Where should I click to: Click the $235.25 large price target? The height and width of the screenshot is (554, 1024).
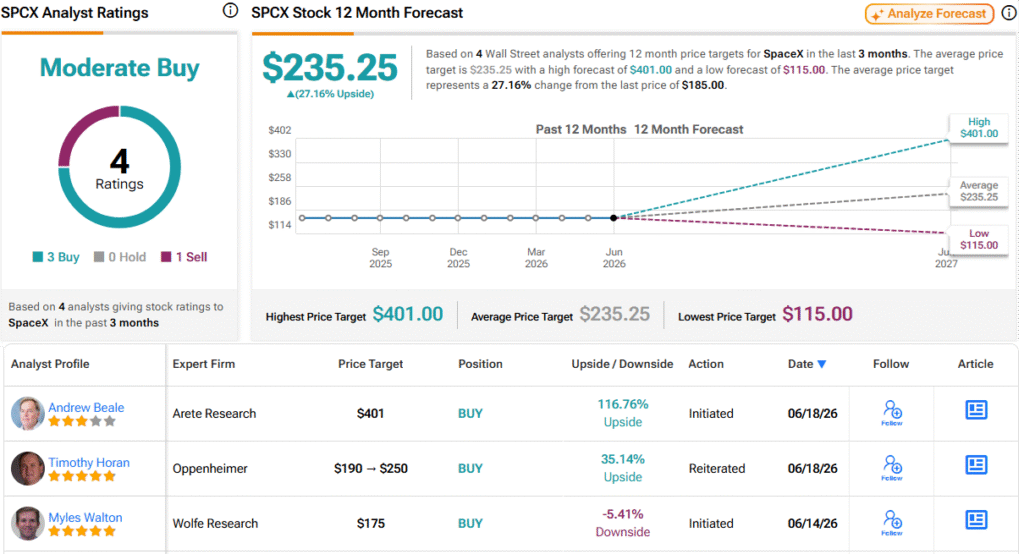click(x=330, y=67)
